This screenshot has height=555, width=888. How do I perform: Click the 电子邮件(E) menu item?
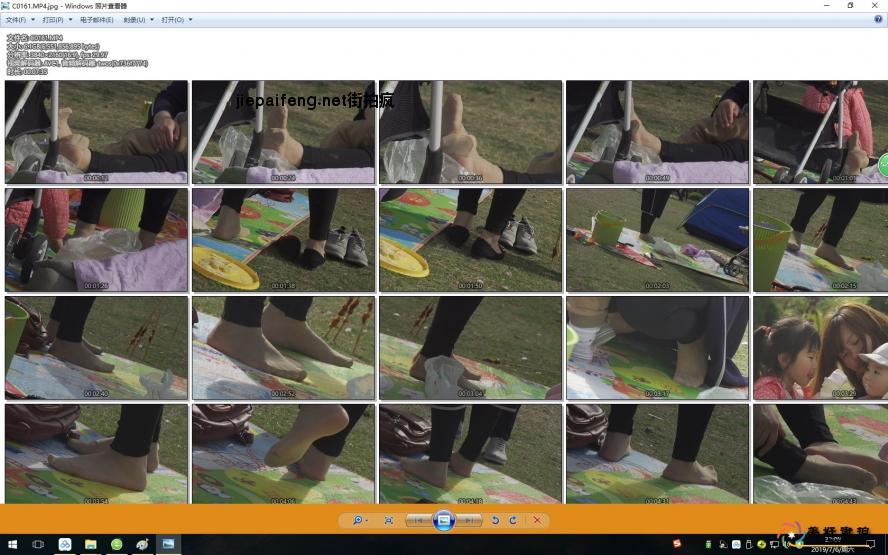point(96,19)
